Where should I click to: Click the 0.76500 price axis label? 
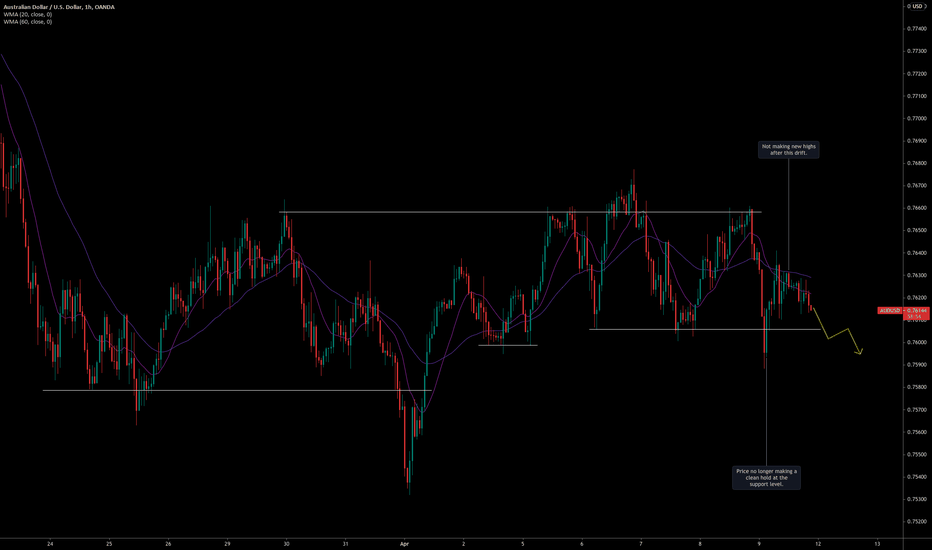(x=916, y=230)
